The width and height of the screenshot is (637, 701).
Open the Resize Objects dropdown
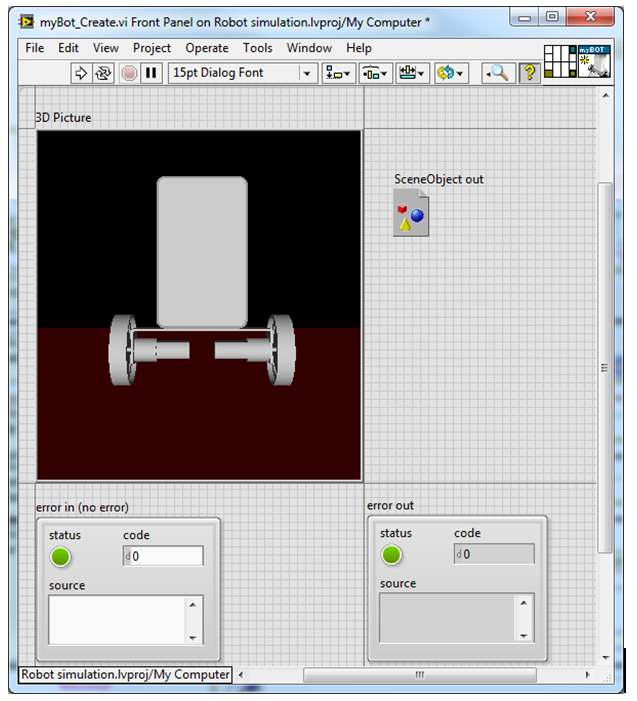(413, 73)
